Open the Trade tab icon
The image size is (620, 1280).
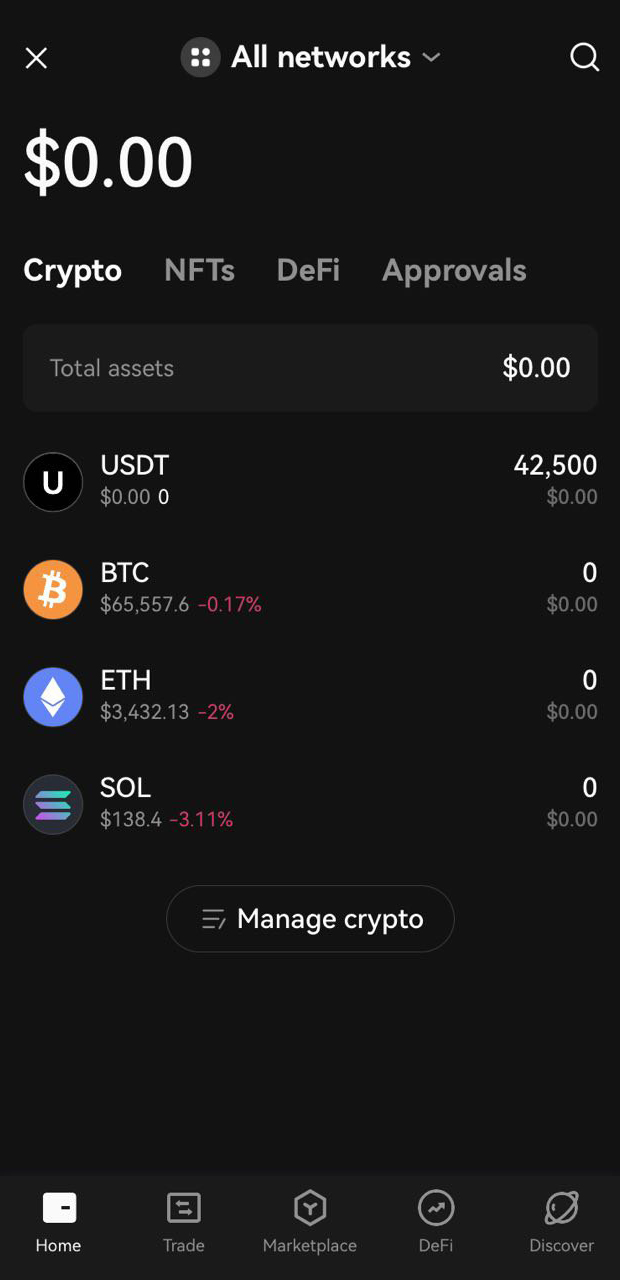point(184,1208)
